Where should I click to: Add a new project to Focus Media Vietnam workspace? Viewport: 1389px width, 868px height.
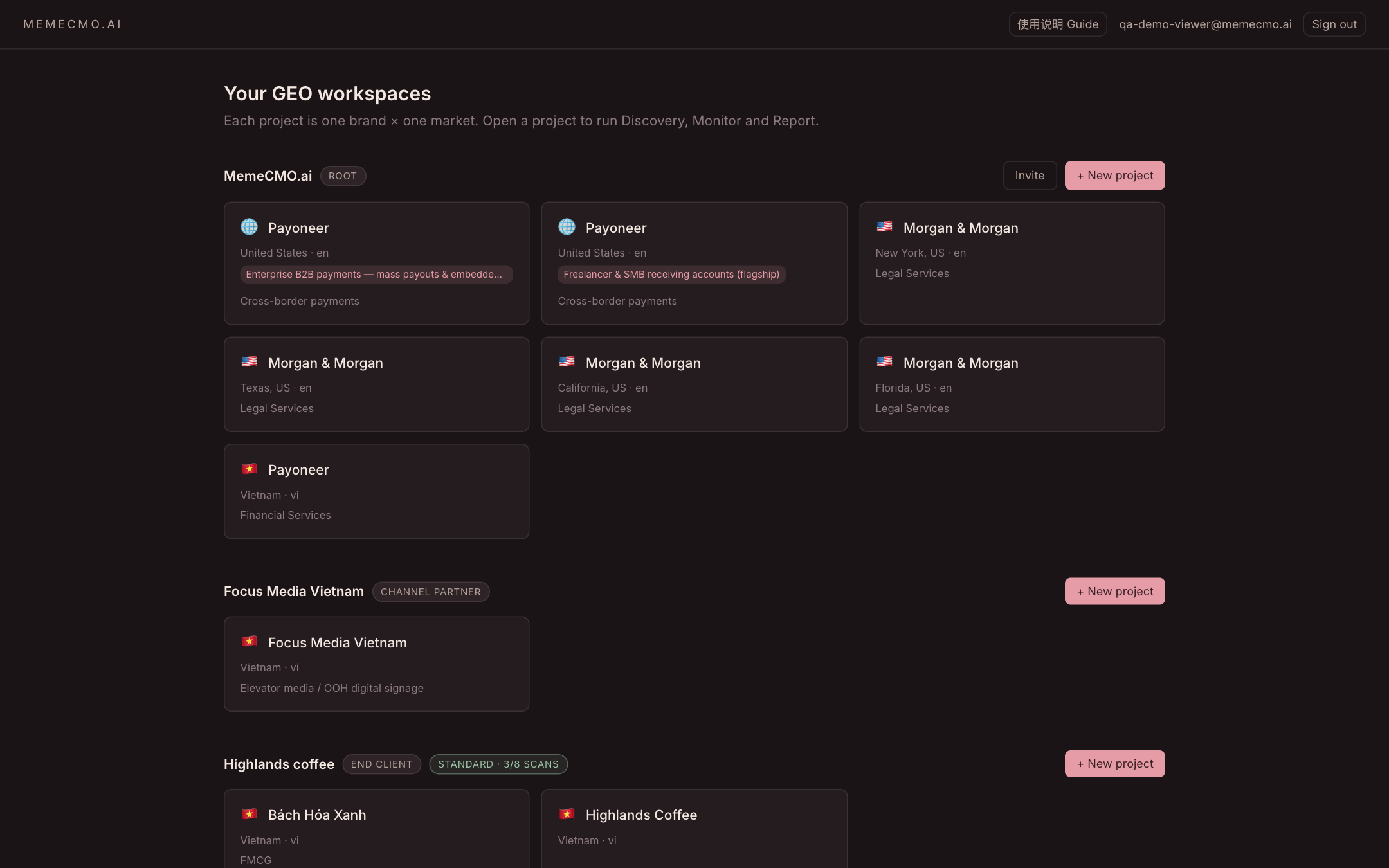1114,592
